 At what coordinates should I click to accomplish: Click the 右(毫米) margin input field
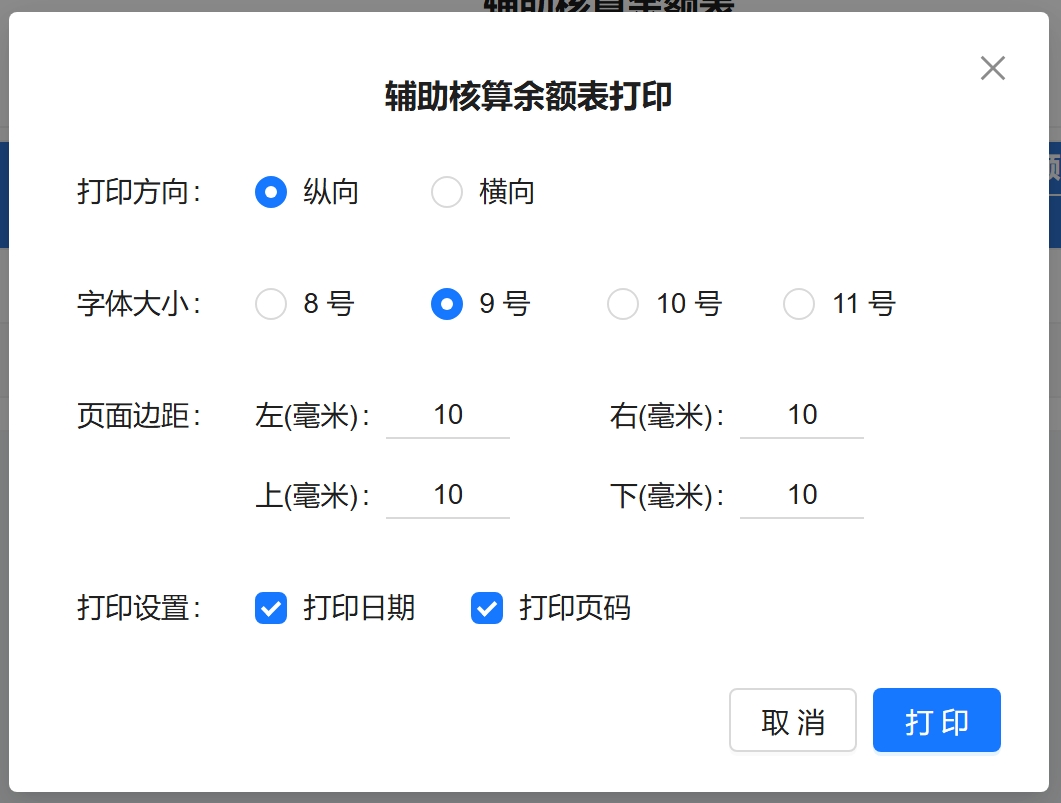802,416
